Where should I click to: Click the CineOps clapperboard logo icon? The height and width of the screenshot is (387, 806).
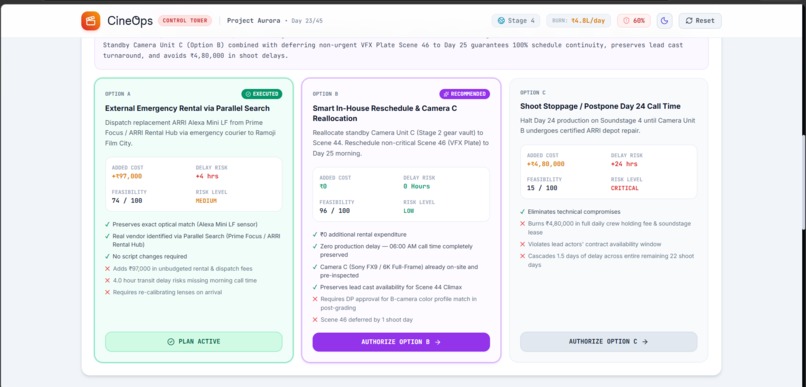90,21
